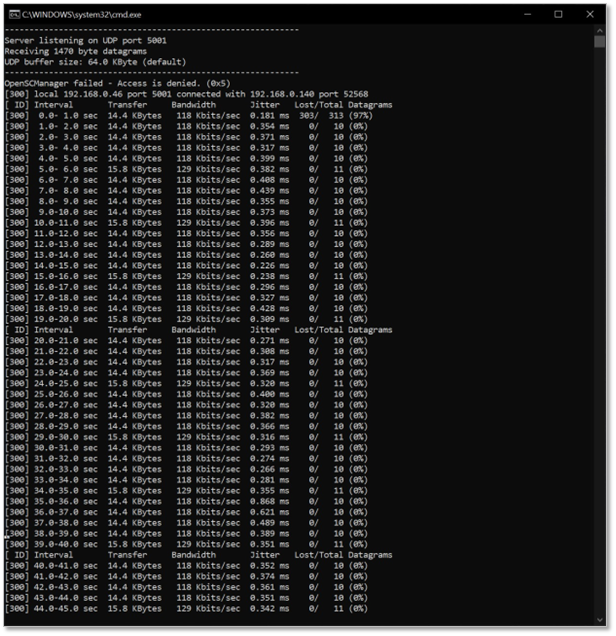
Task: Click the first 'Jitter' column header
Action: tap(265, 104)
